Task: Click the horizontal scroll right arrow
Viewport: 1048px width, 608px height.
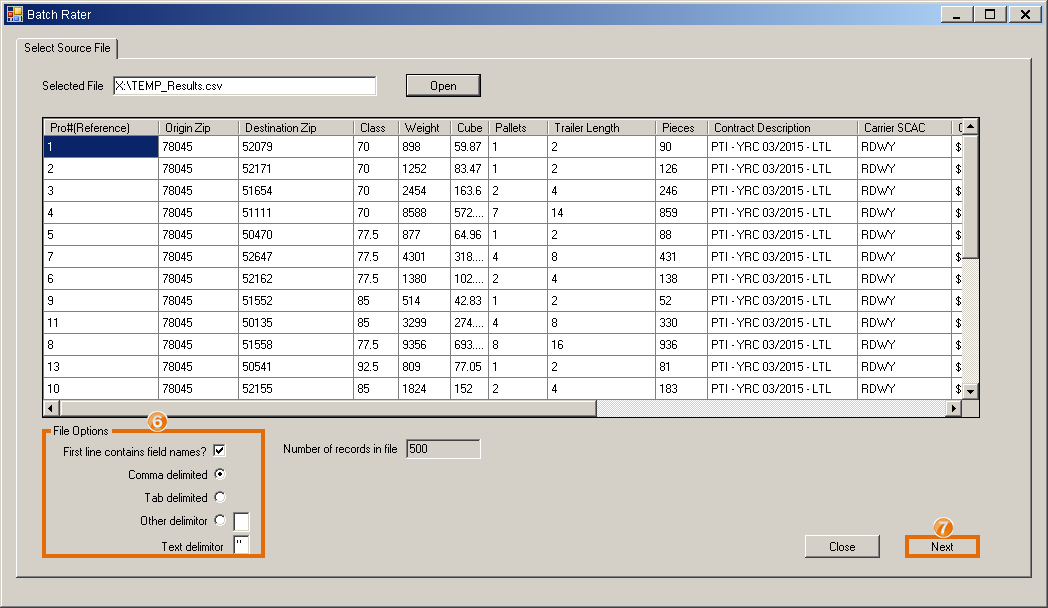Action: [x=954, y=408]
